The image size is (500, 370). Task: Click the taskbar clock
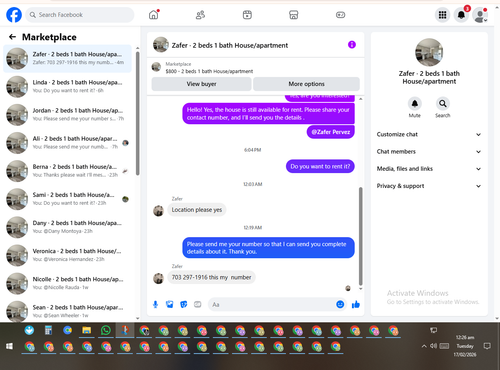pos(465,346)
